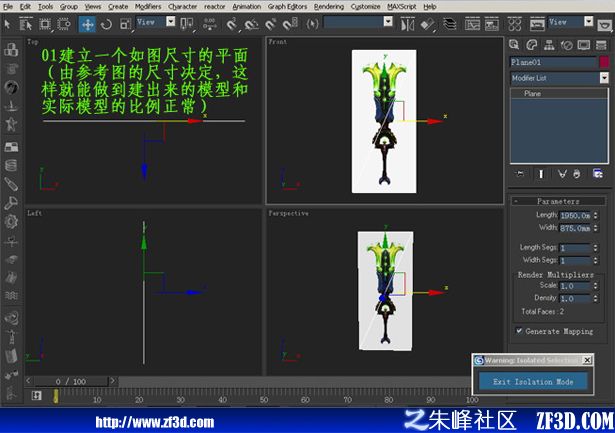The height and width of the screenshot is (433, 615).
Task: Toggle Show End Result button
Action: (541, 174)
